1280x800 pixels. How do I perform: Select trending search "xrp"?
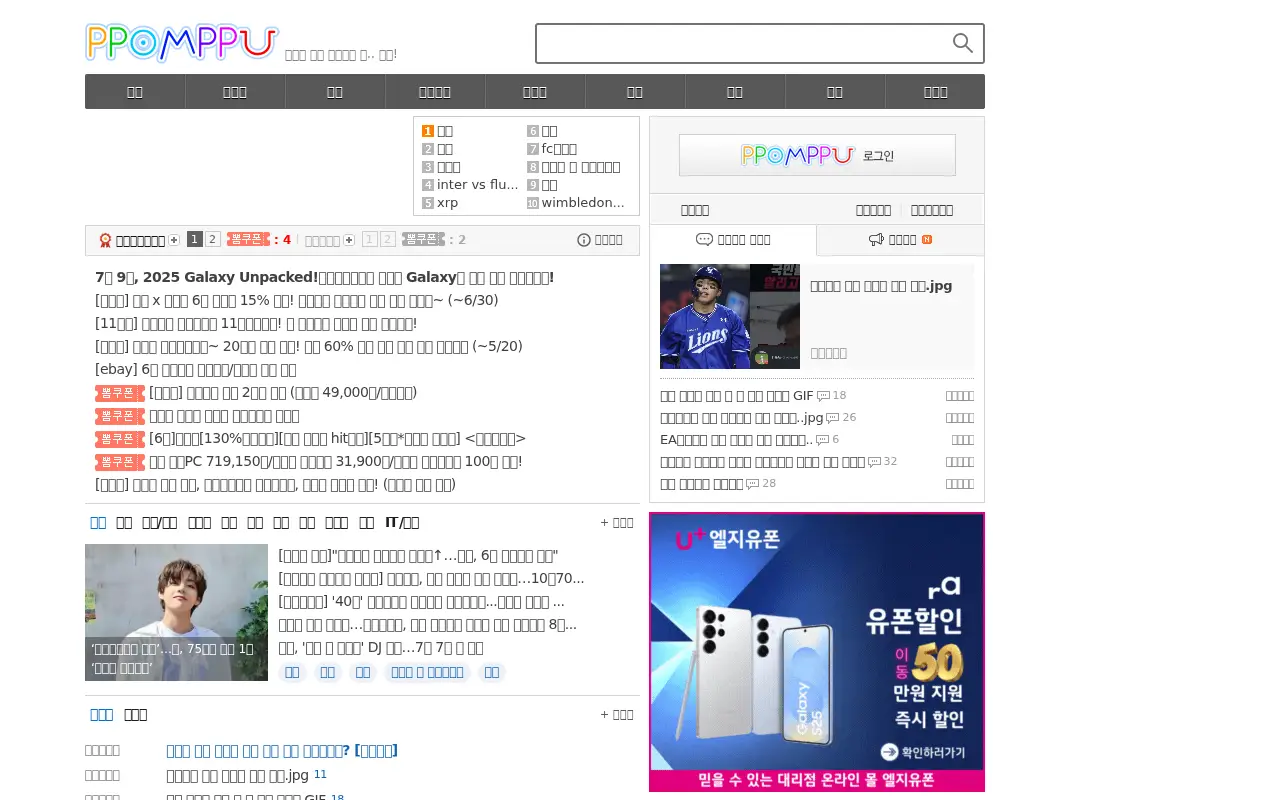pyautogui.click(x=448, y=203)
